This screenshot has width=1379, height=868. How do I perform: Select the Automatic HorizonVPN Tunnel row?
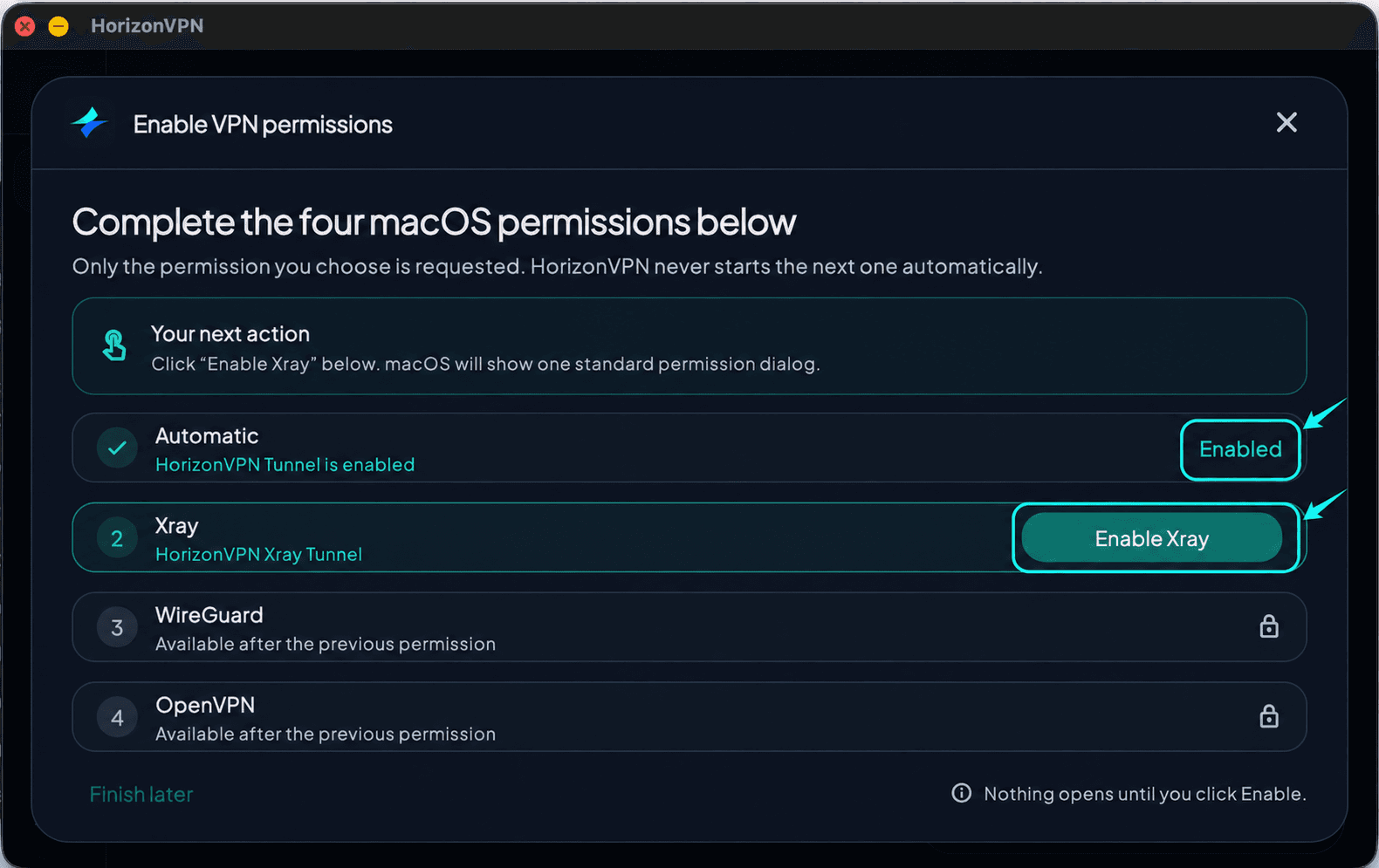[x=689, y=448]
